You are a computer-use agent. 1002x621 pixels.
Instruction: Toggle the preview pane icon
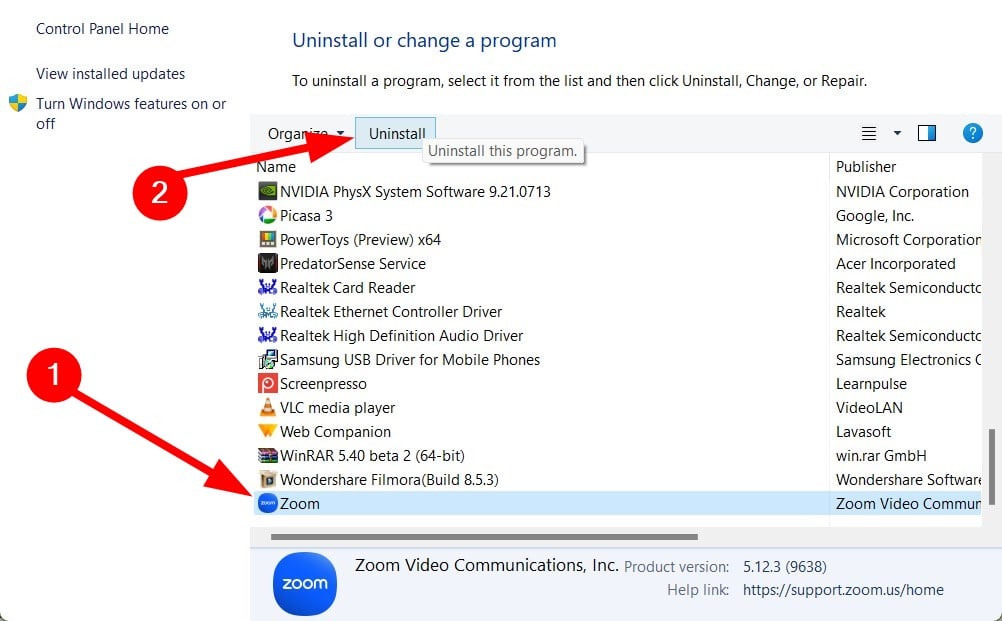click(927, 133)
